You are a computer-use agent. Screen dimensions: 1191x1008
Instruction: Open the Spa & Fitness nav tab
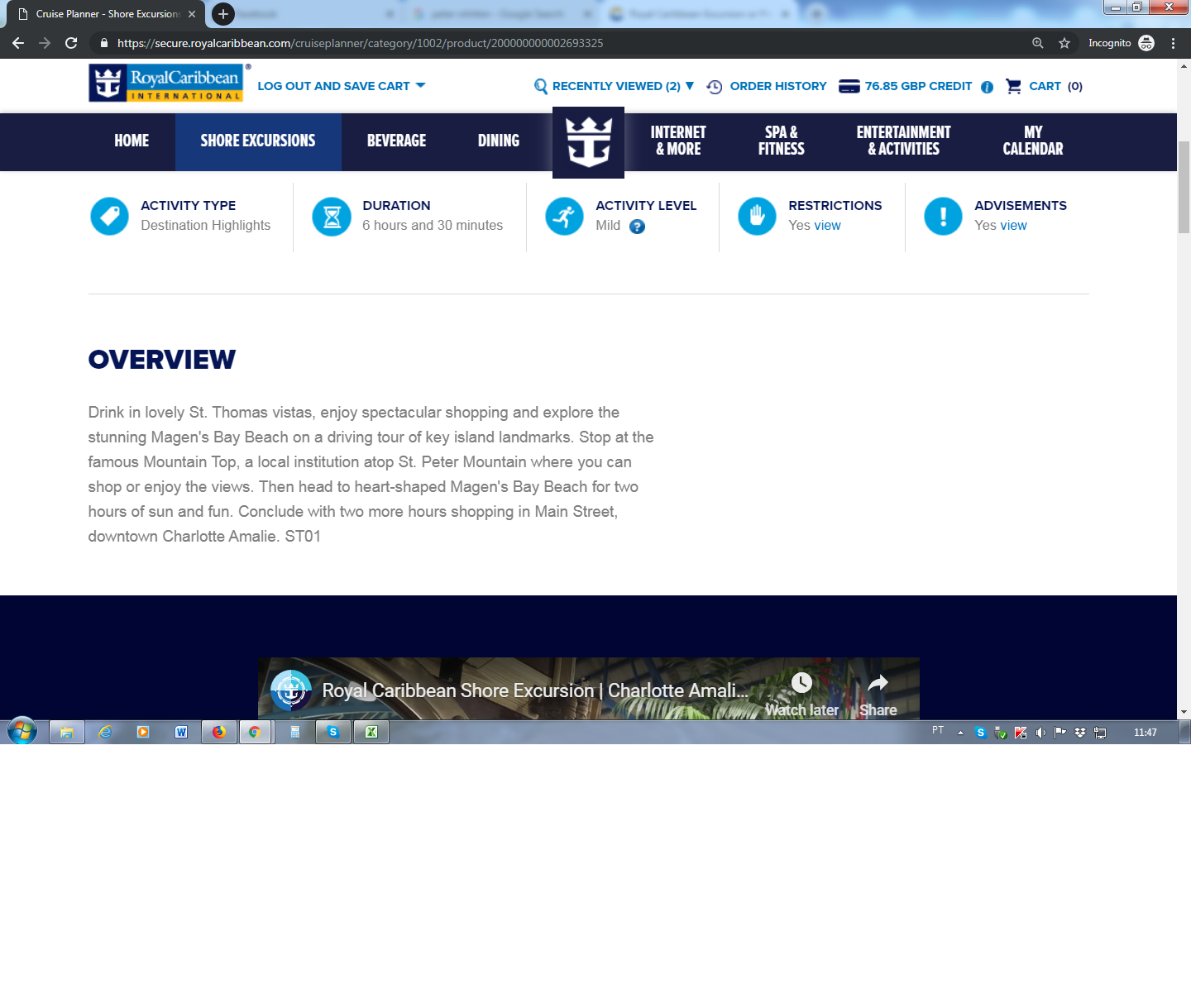(x=782, y=141)
